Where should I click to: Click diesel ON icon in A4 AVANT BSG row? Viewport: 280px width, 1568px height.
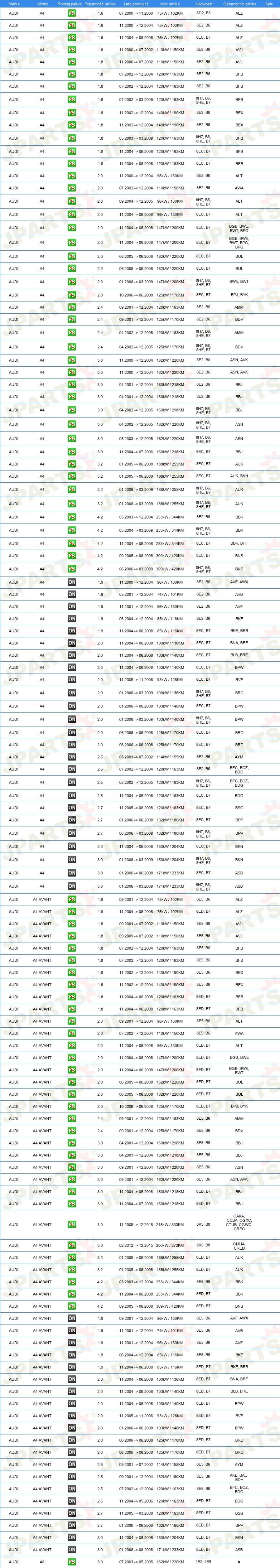tap(72, 1513)
